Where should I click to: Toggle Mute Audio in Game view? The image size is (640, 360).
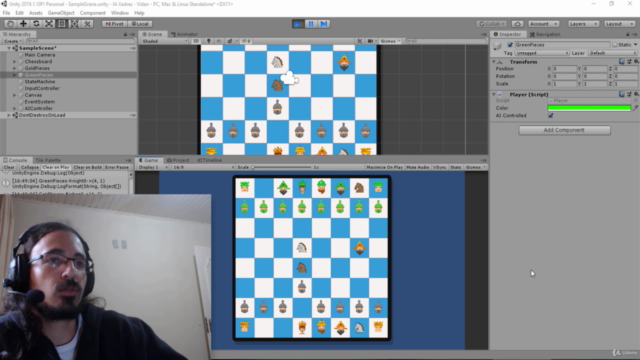[418, 167]
